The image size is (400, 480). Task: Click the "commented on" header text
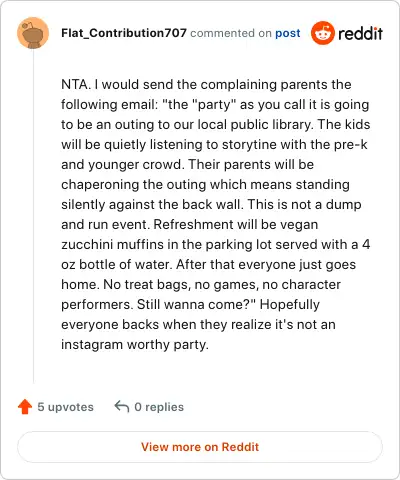(x=231, y=33)
